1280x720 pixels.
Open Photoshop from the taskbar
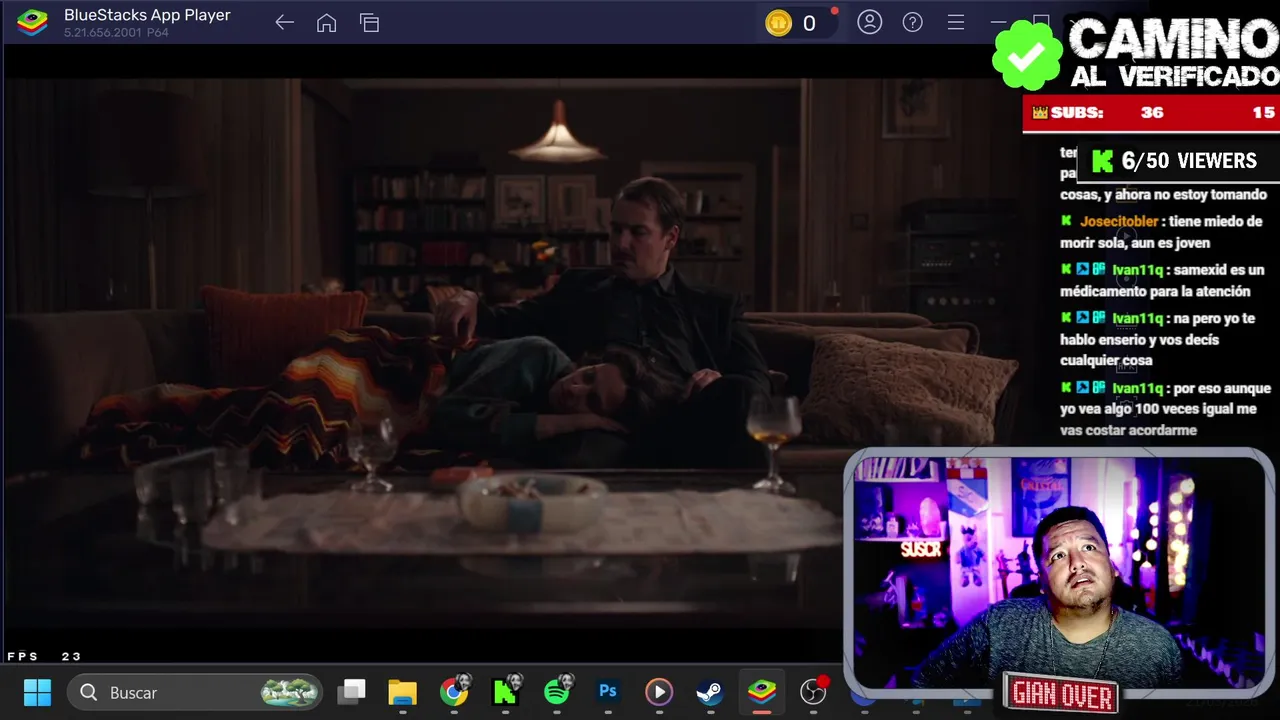608,691
